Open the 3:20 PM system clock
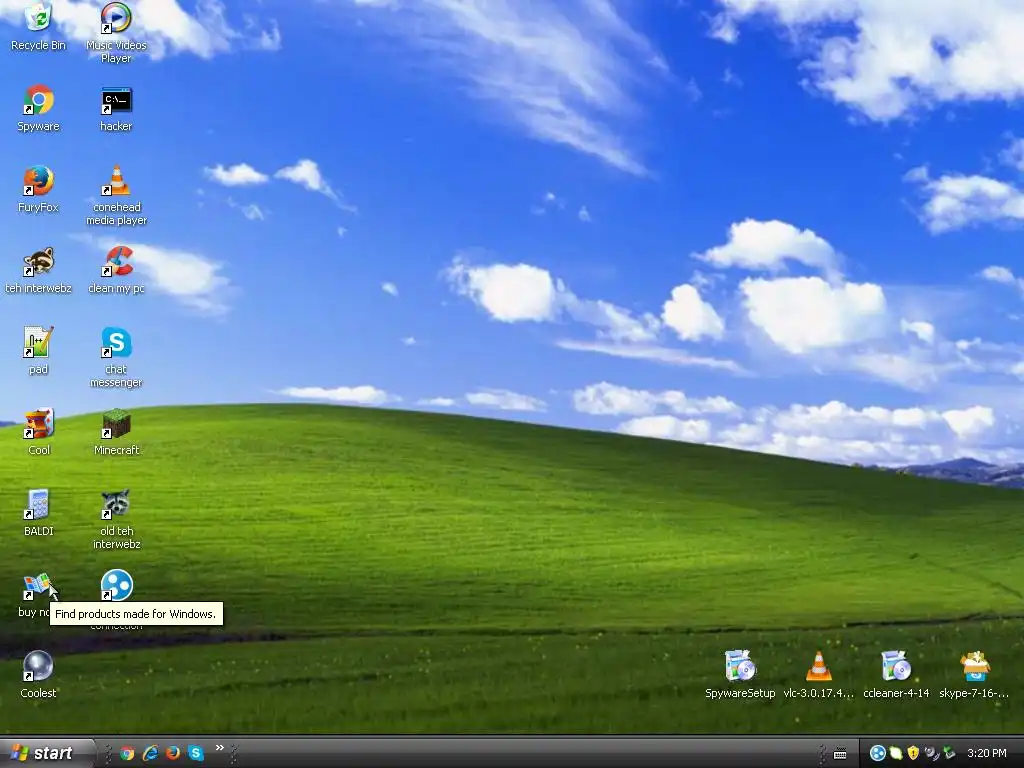Image resolution: width=1024 pixels, height=768 pixels. (x=987, y=754)
